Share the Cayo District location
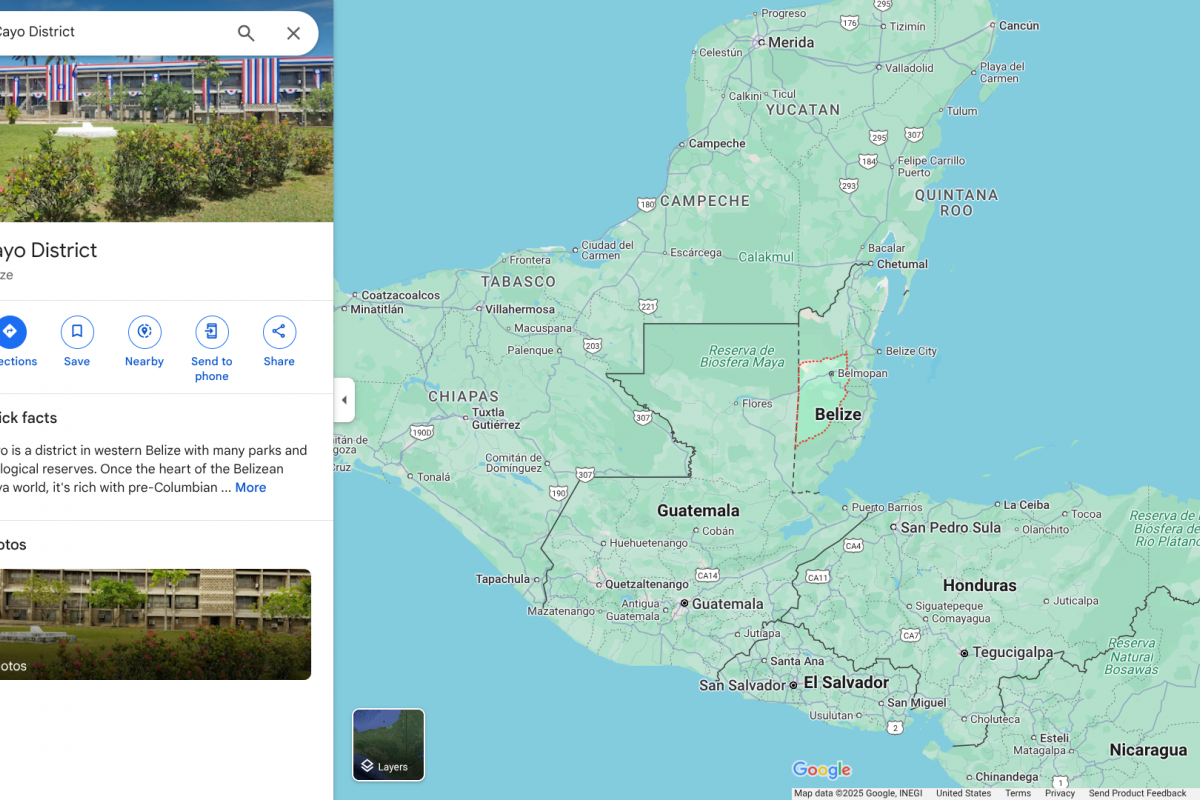Viewport: 1200px width, 800px height. pyautogui.click(x=279, y=333)
